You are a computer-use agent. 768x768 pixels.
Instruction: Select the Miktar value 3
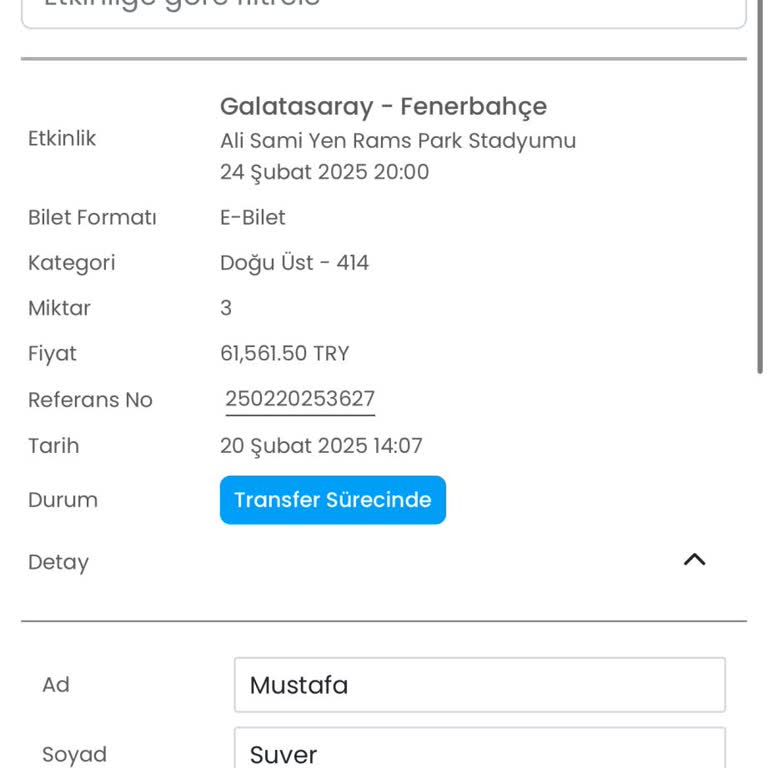[x=226, y=308]
